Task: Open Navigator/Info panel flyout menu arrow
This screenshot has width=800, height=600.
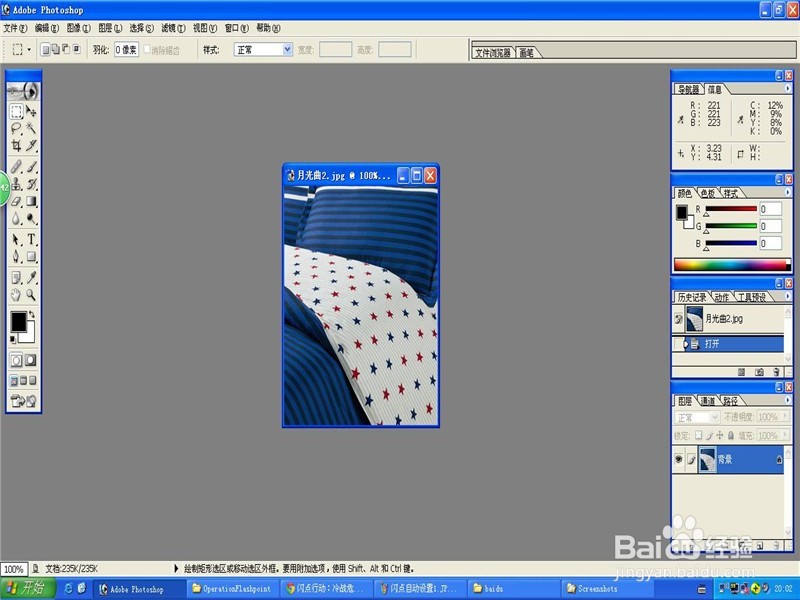Action: [x=788, y=89]
